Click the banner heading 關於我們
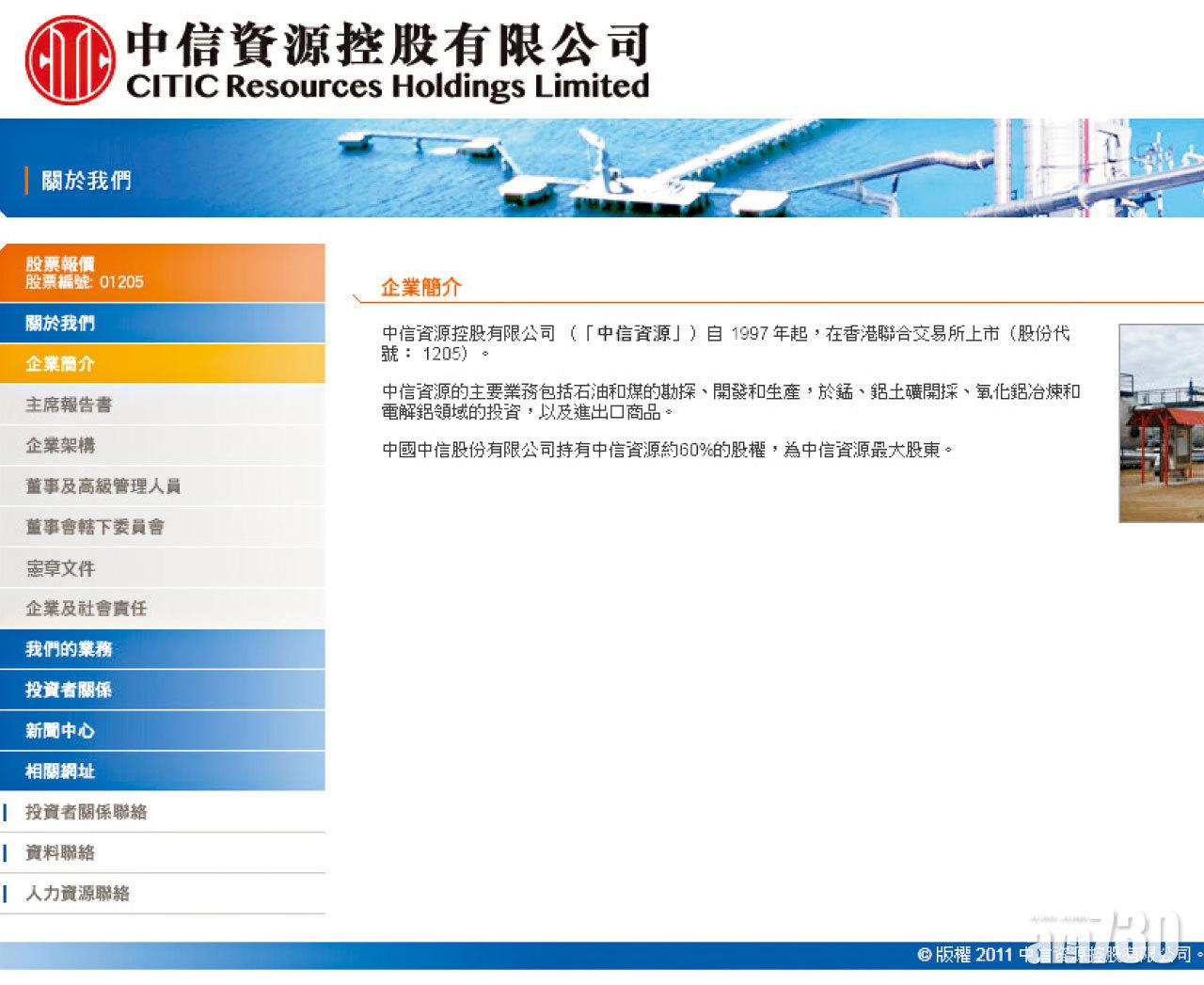 (86, 180)
